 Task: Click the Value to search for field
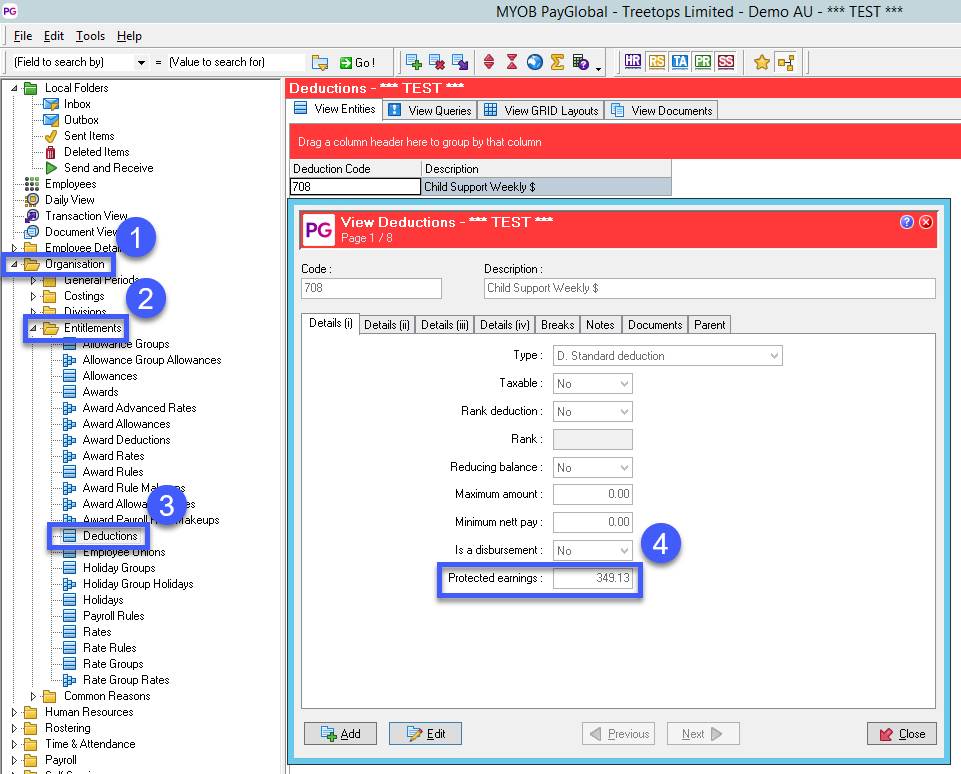click(235, 63)
